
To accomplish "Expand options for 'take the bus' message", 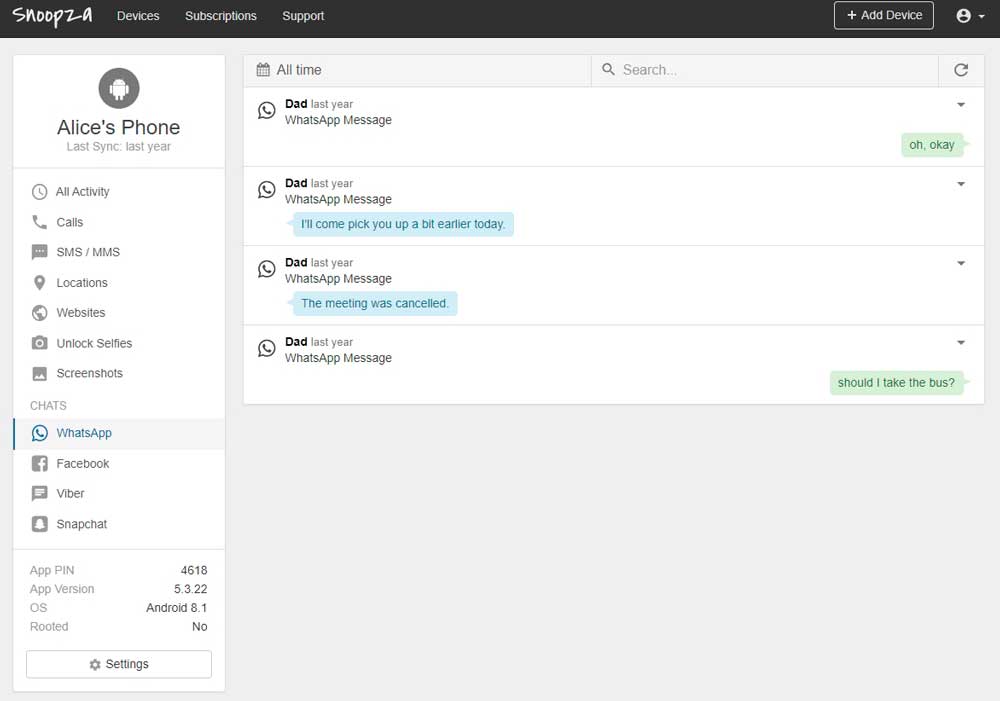I will click(960, 343).
